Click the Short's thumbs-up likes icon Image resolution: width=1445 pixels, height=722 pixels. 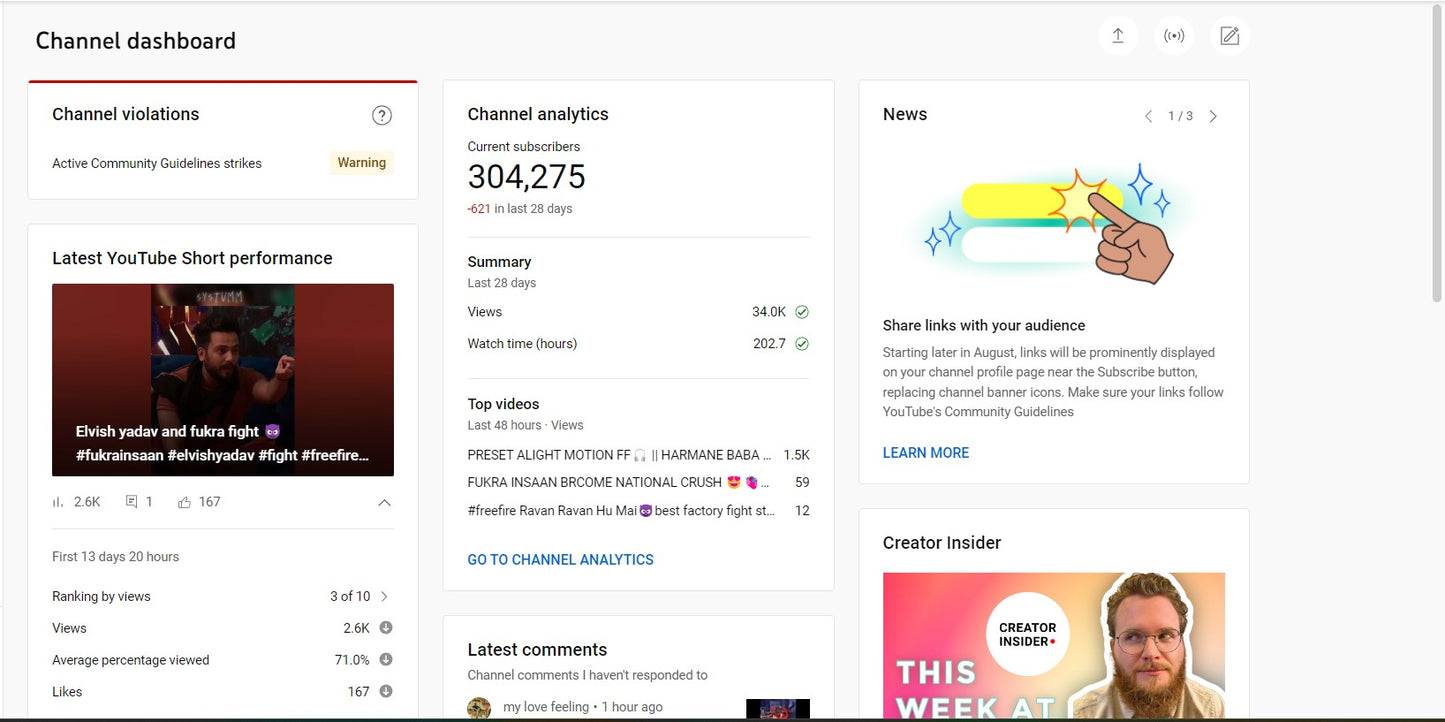[x=184, y=502]
